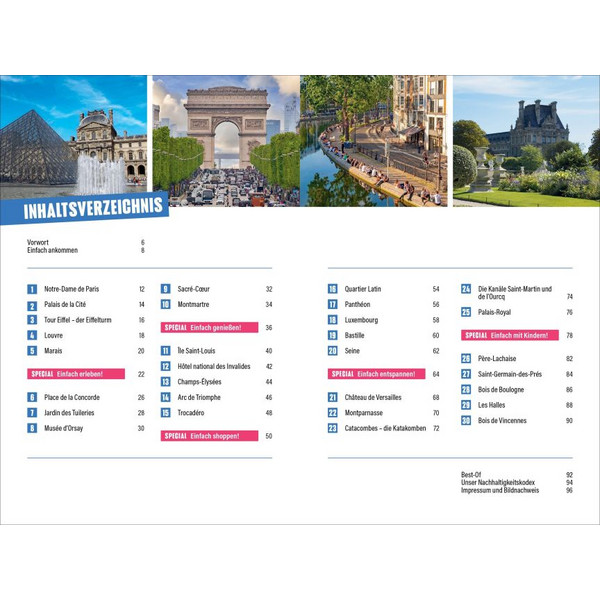Click the number 4 badge beside Louvre
This screenshot has width=600, height=600.
(x=32, y=336)
